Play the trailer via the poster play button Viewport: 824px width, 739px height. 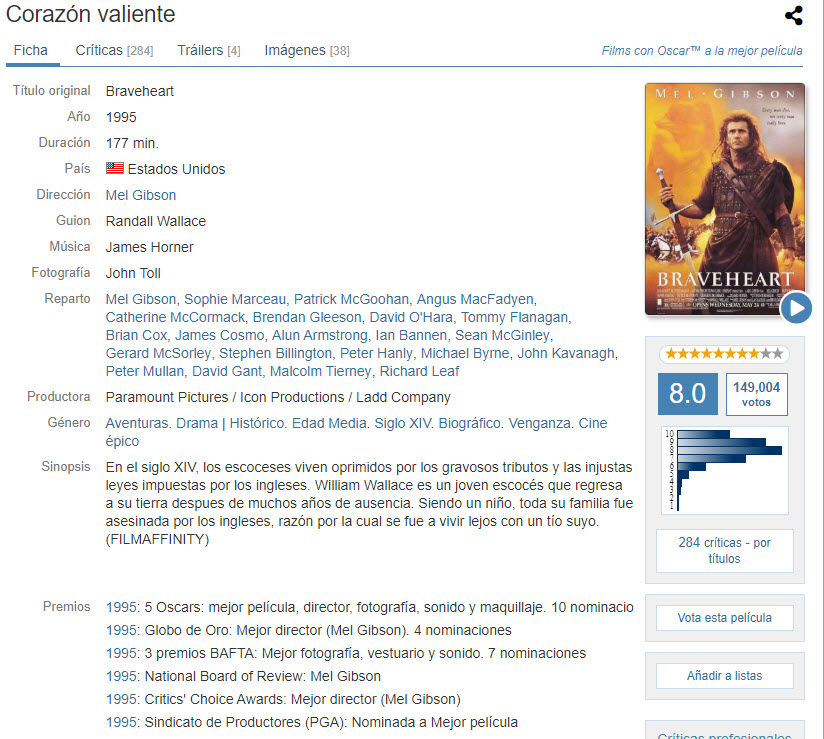796,307
